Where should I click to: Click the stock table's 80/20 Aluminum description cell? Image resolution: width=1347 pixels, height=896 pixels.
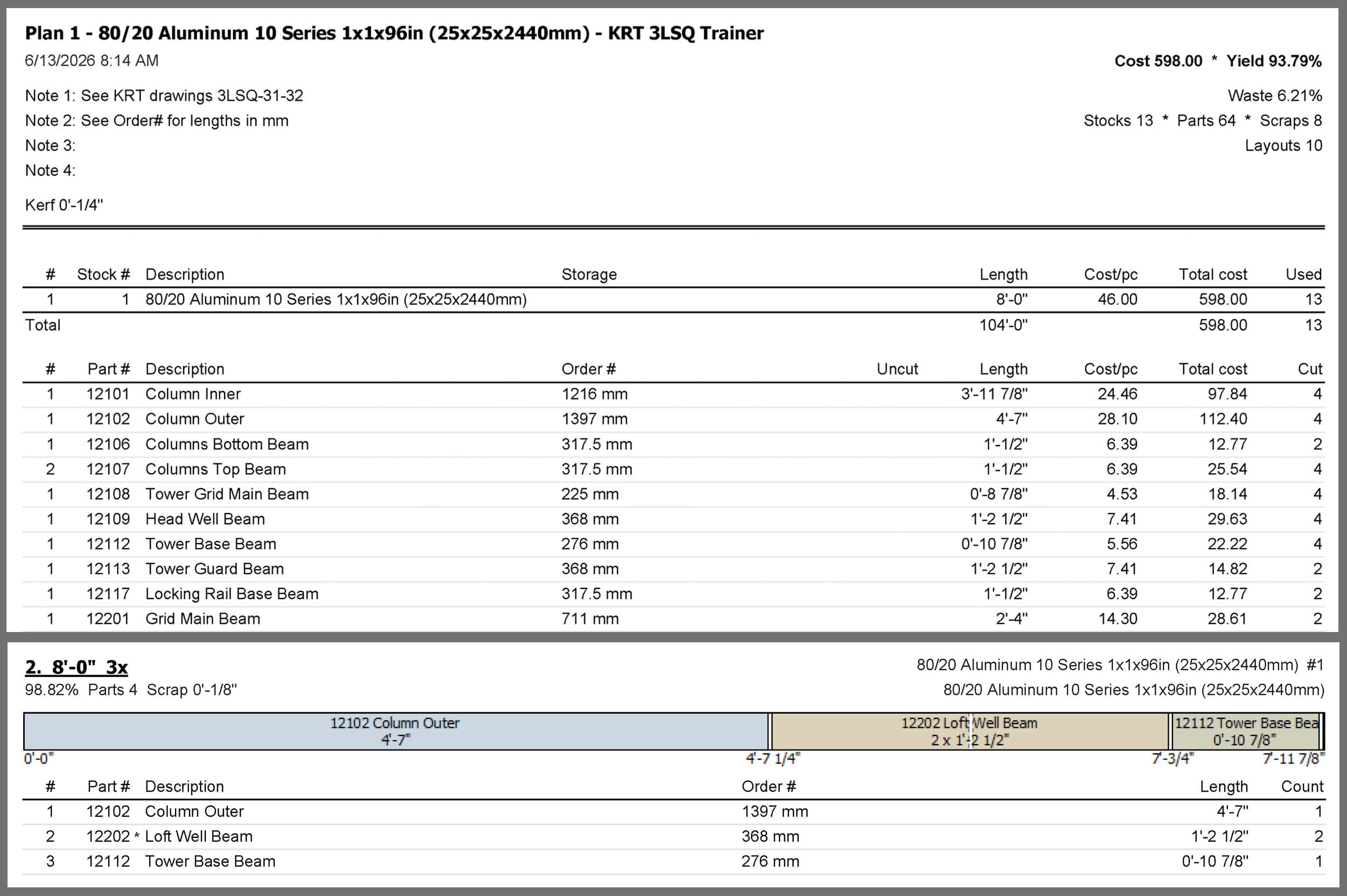click(336, 300)
